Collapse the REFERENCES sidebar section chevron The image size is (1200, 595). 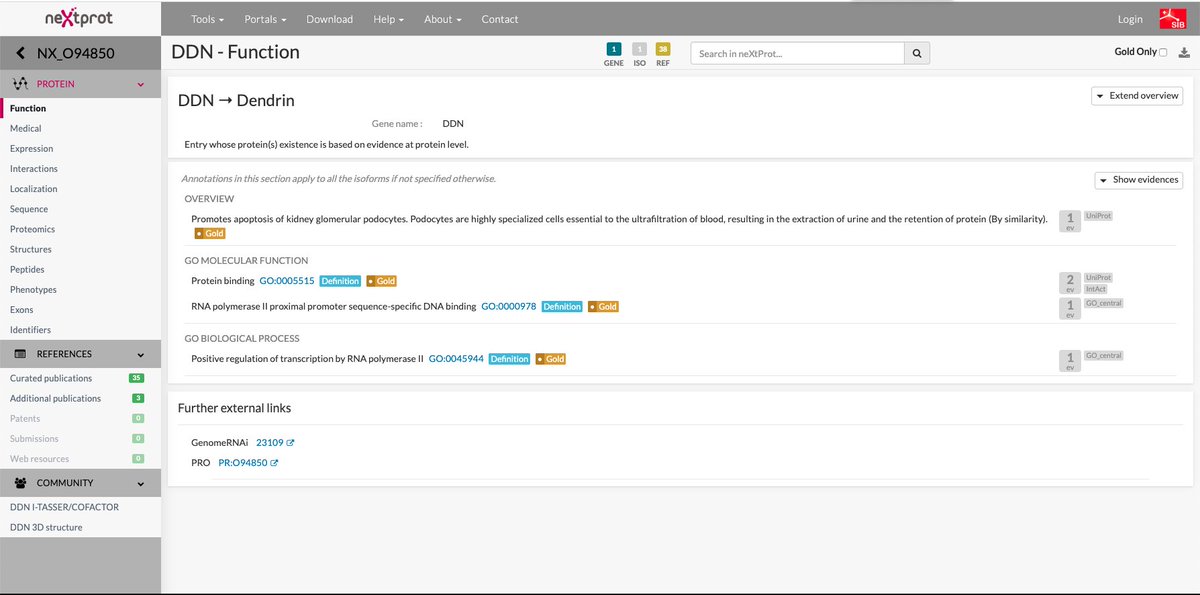(x=140, y=354)
